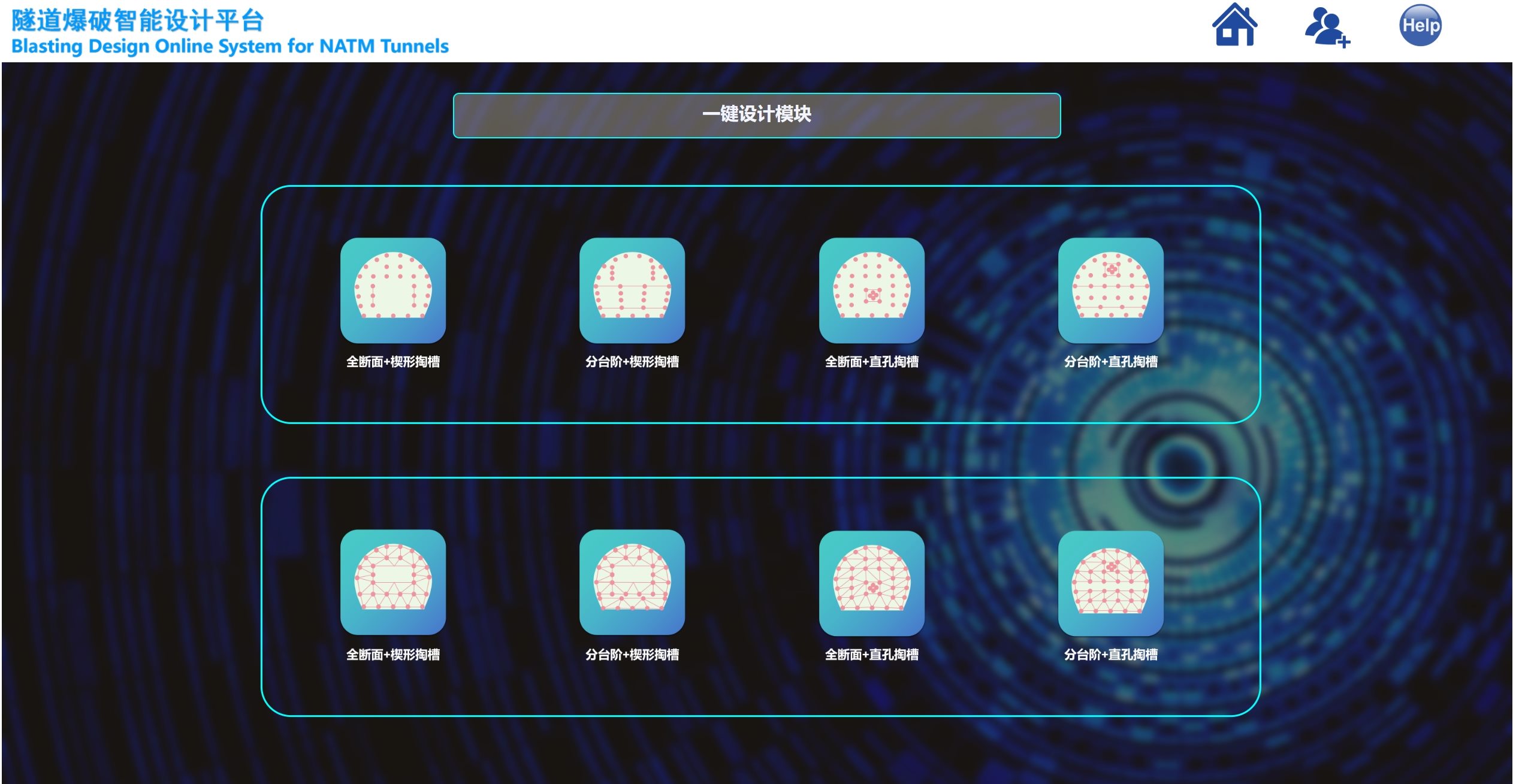Click top-row label 全断面+楔形掏槽
The height and width of the screenshot is (784, 1516).
point(393,362)
